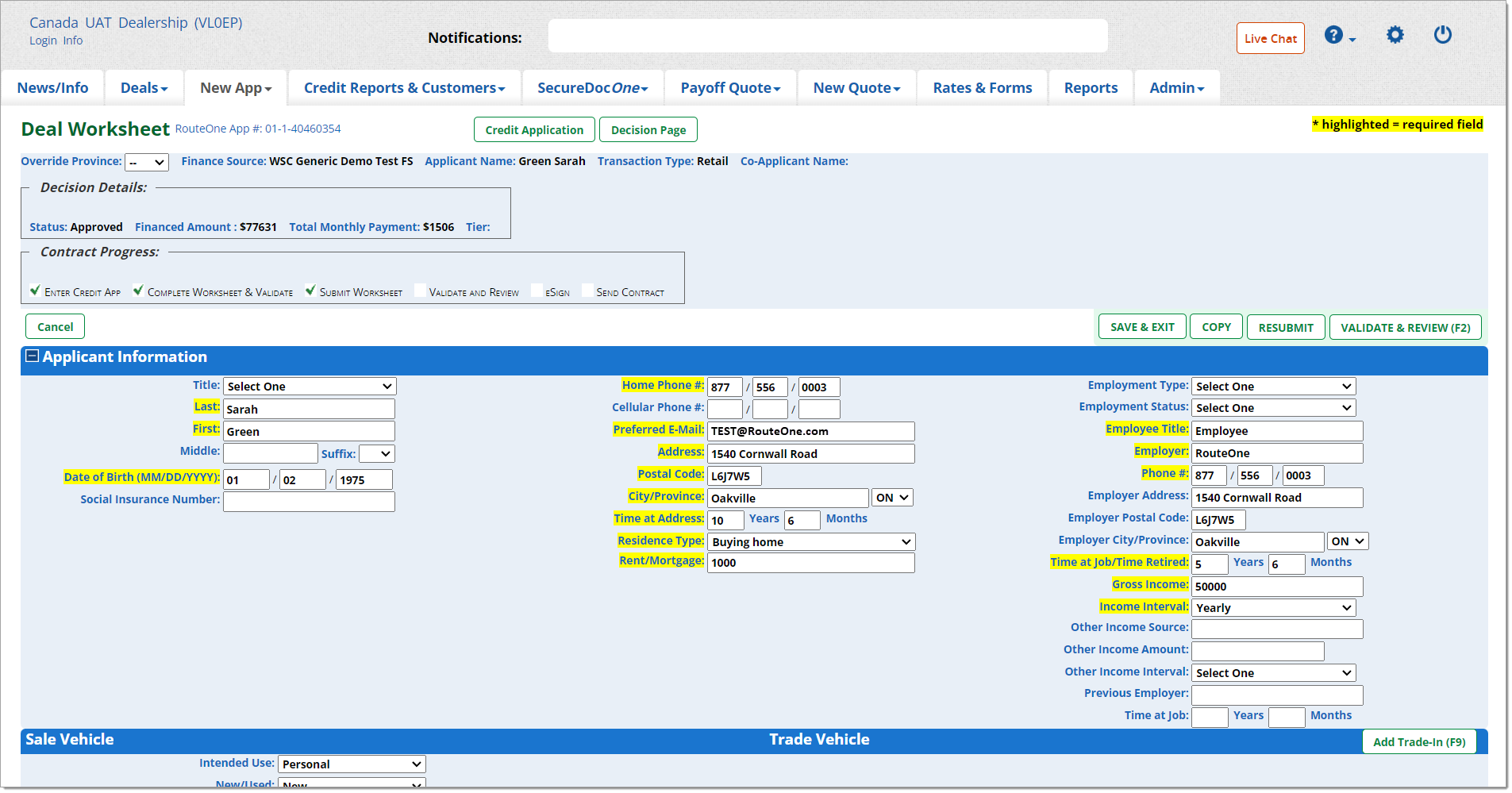
Task: Open Credit Reports & Customers menu
Action: coord(404,88)
